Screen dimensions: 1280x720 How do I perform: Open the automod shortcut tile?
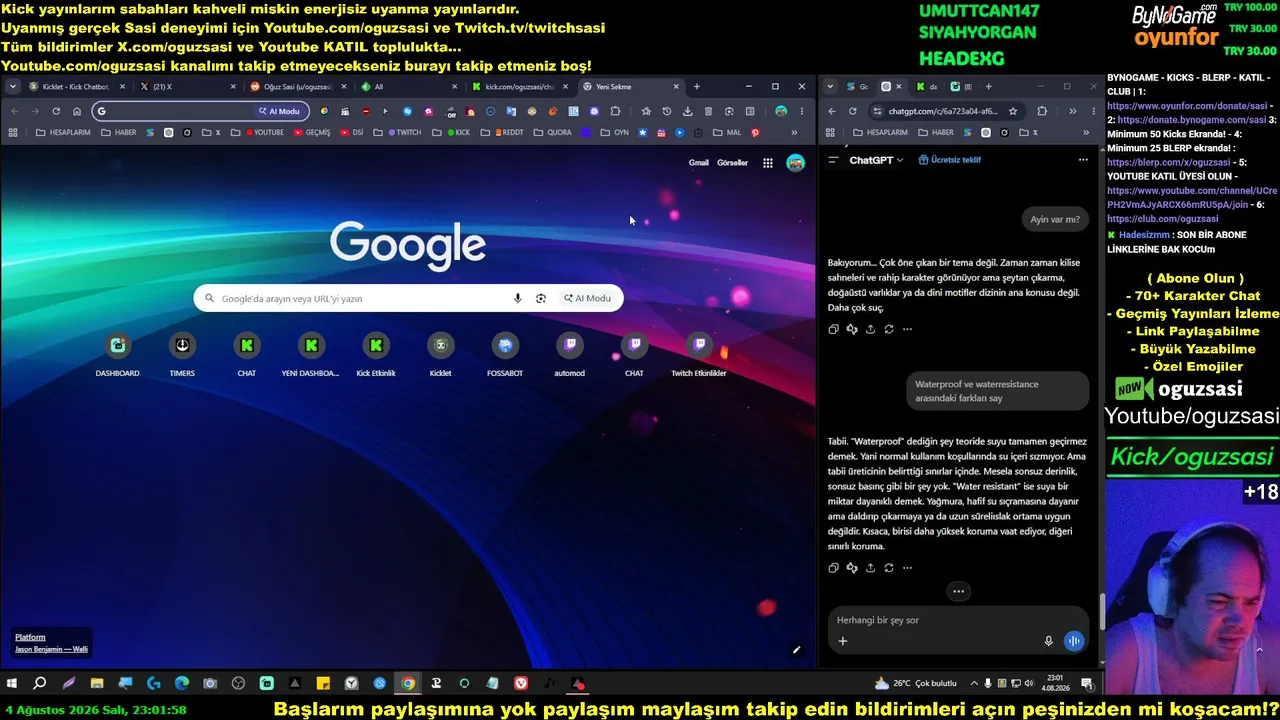[x=569, y=354]
